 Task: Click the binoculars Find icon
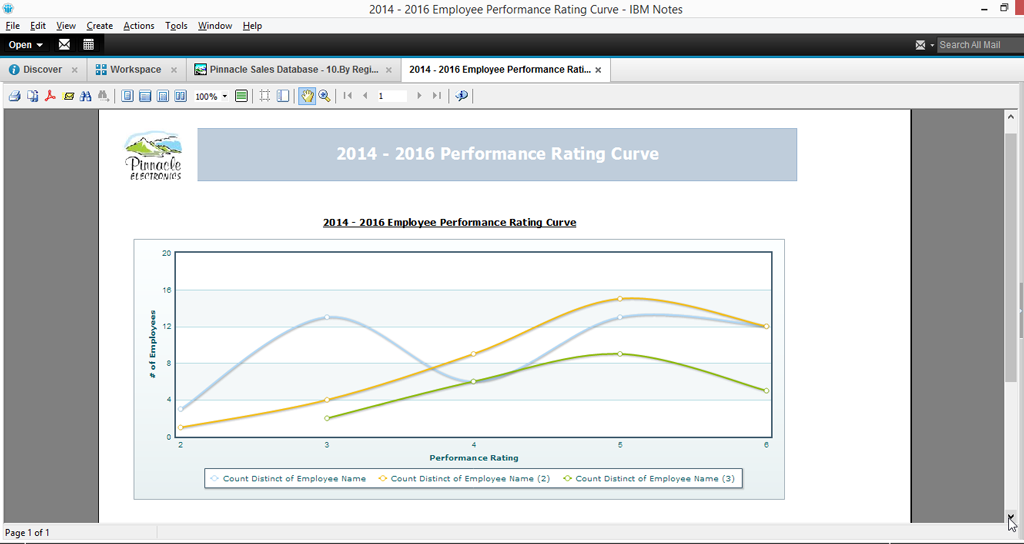[x=86, y=96]
